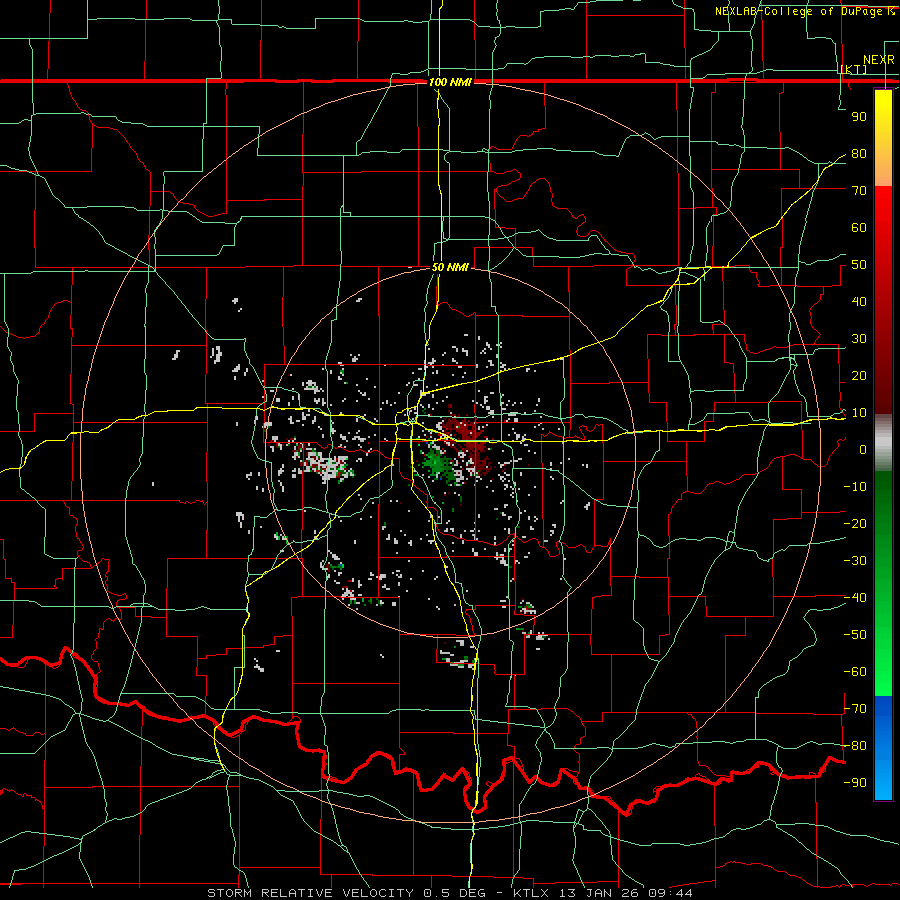900x900 pixels.
Task: Pick the gray zero-velocity segment of color bar
Action: [x=883, y=443]
